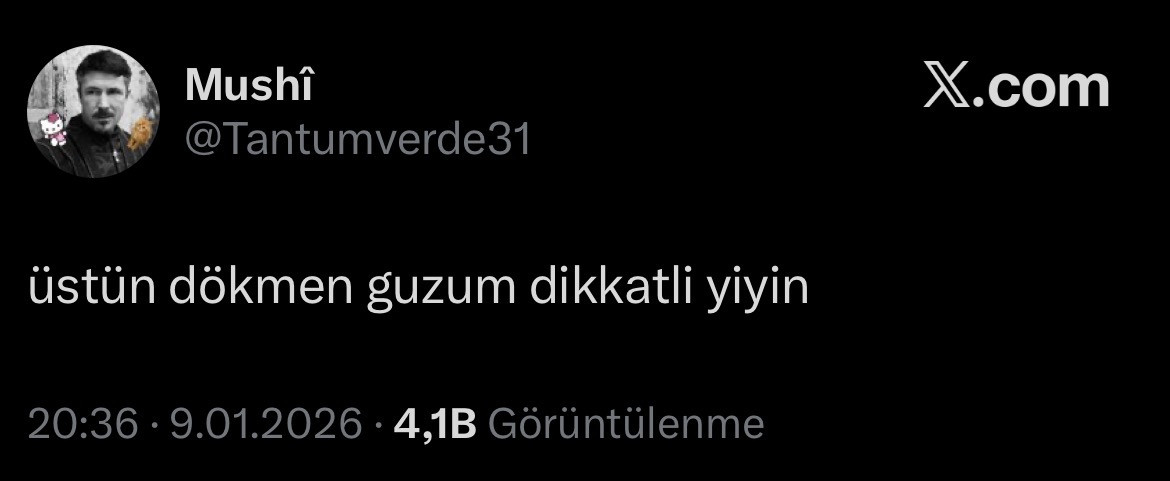Screen dimensions: 1170x481
Task: Click the dot separator before 4,1B
Action: click(378, 425)
